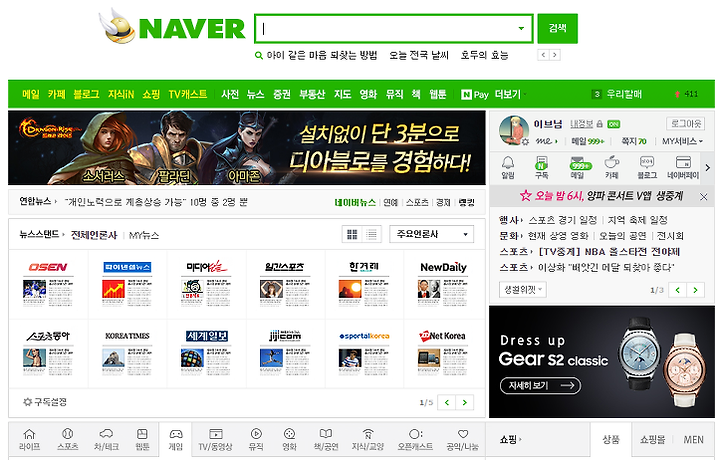The width and height of the screenshot is (720, 460).
Task: Select the 지식/교양 icon tab
Action: [367, 440]
